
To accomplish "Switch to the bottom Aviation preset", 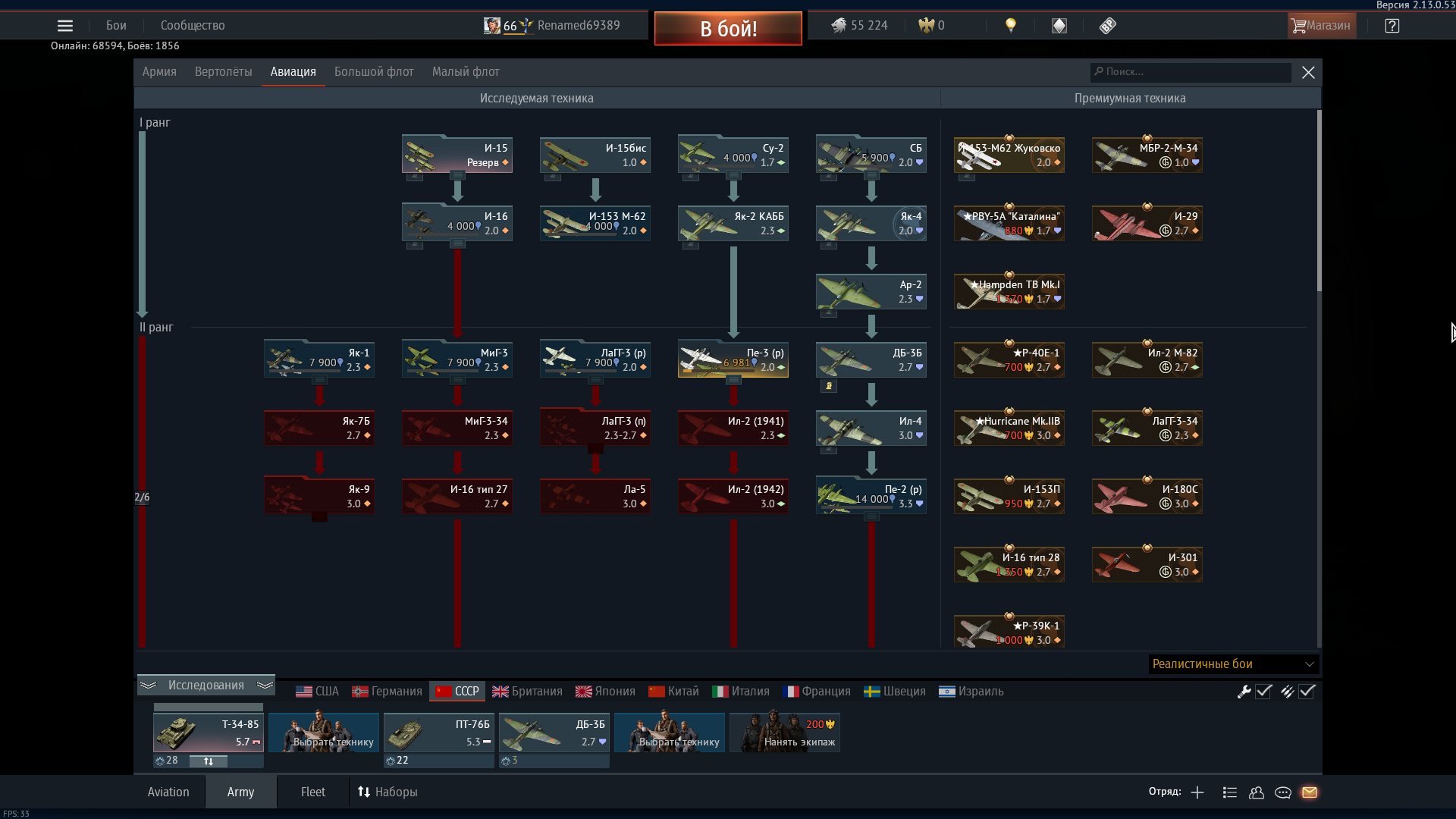I will [168, 792].
